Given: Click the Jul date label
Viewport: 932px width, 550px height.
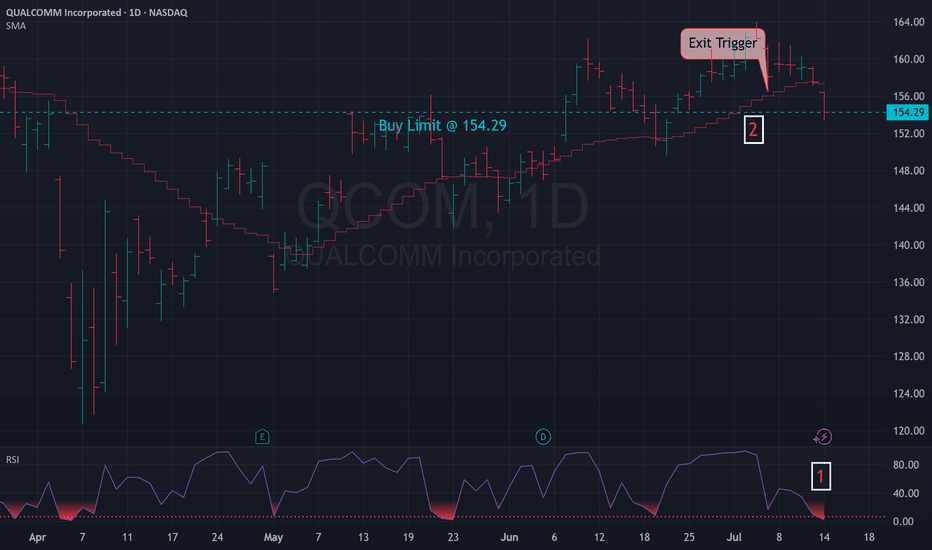Looking at the screenshot, I should click(734, 538).
